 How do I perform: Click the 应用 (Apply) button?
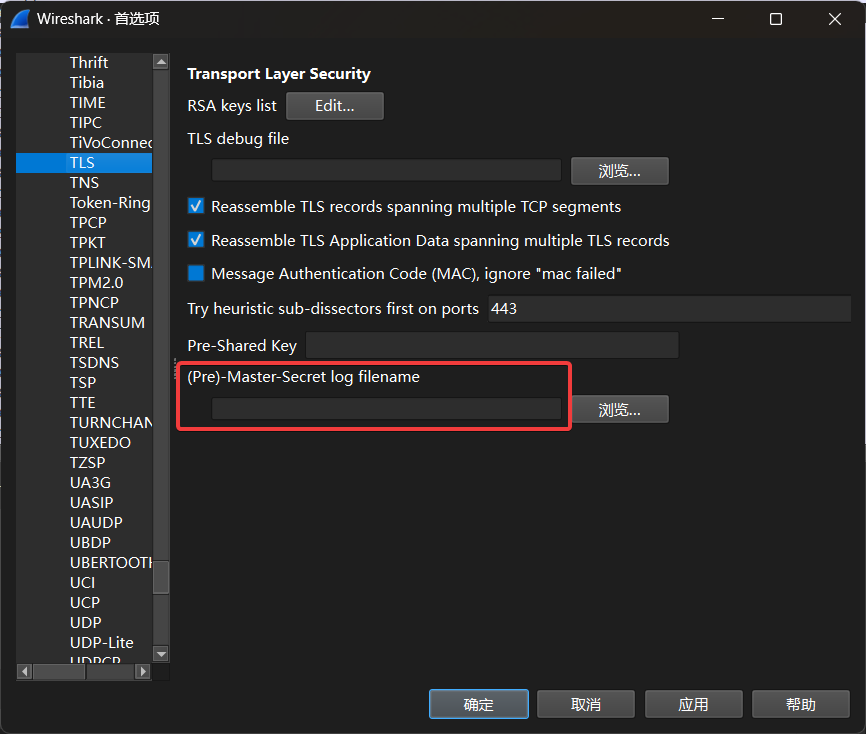tap(693, 704)
